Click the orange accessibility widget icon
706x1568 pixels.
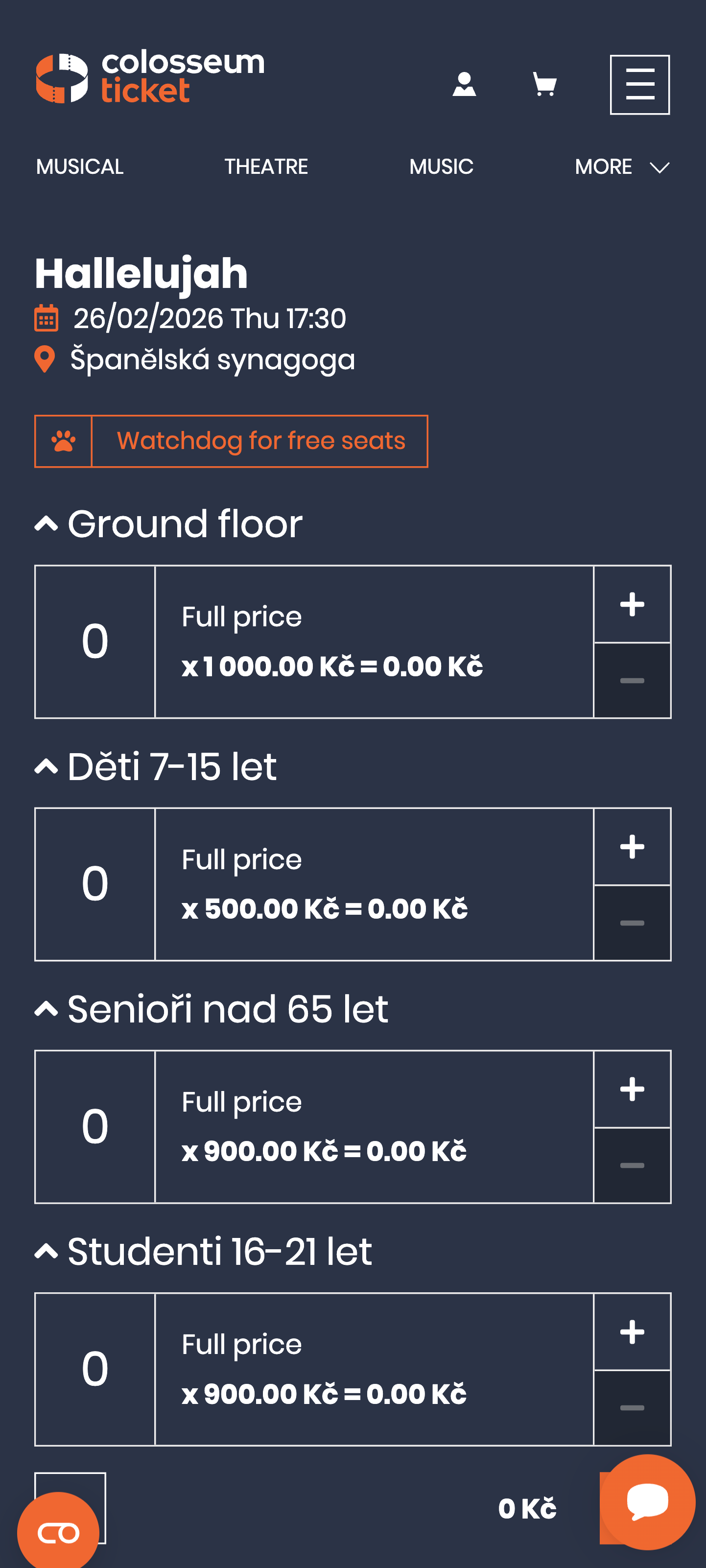[58, 1533]
